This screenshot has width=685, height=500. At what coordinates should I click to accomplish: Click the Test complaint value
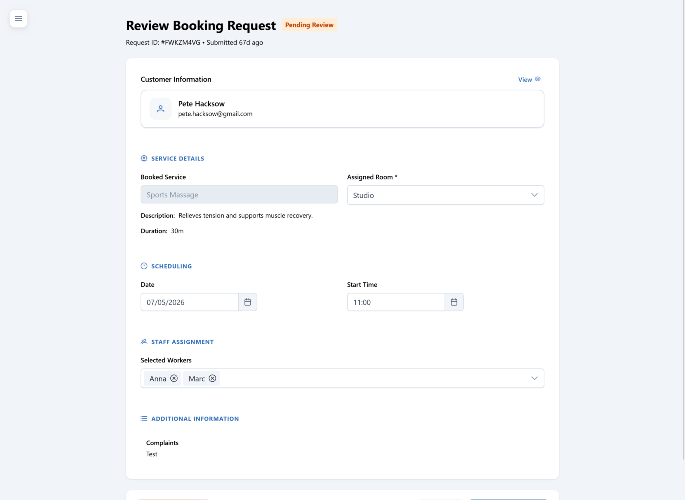tap(152, 454)
